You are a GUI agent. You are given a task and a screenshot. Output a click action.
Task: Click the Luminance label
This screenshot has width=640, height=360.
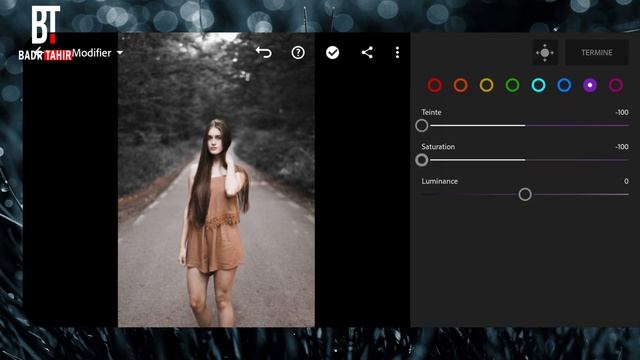440,181
